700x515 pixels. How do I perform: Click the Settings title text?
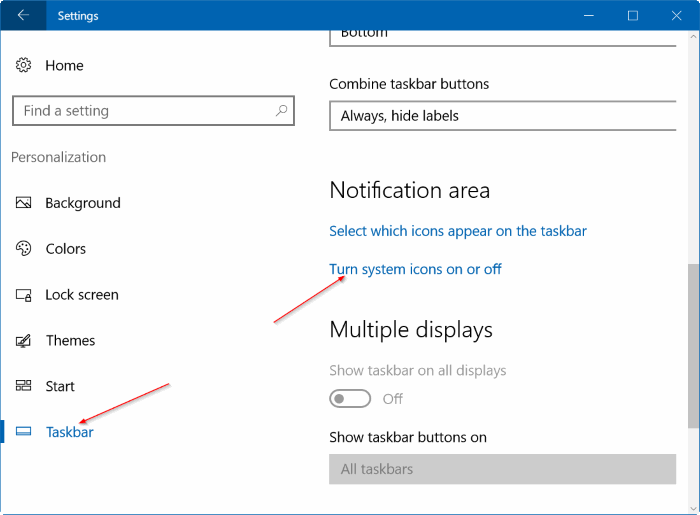78,16
